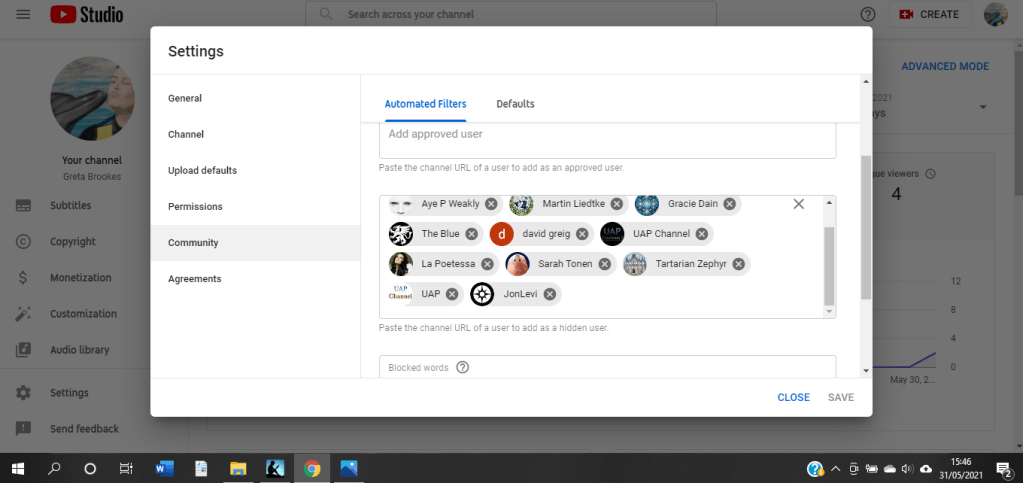
Task: Remove Martin Liedtke chip from list
Action: pyautogui.click(x=617, y=204)
